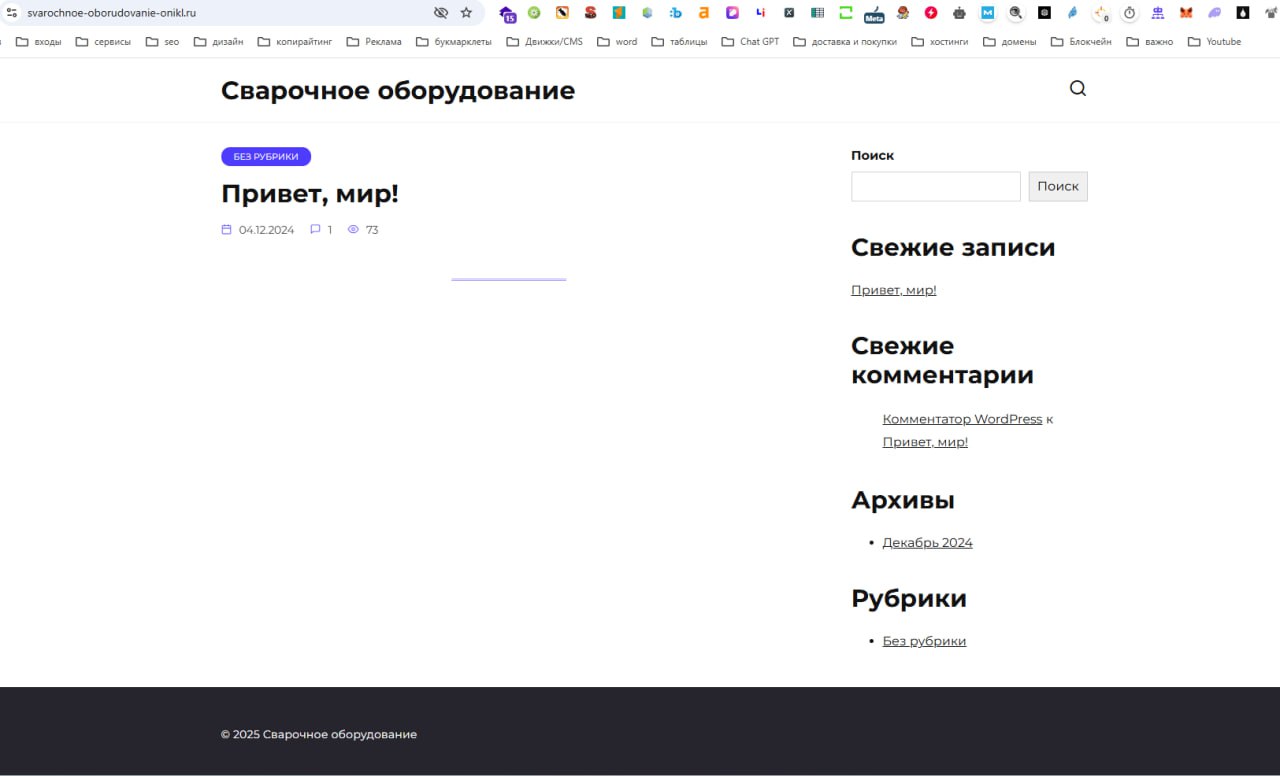Click the stopwatch timer extension icon
Viewport: 1280px width, 776px height.
point(1129,12)
